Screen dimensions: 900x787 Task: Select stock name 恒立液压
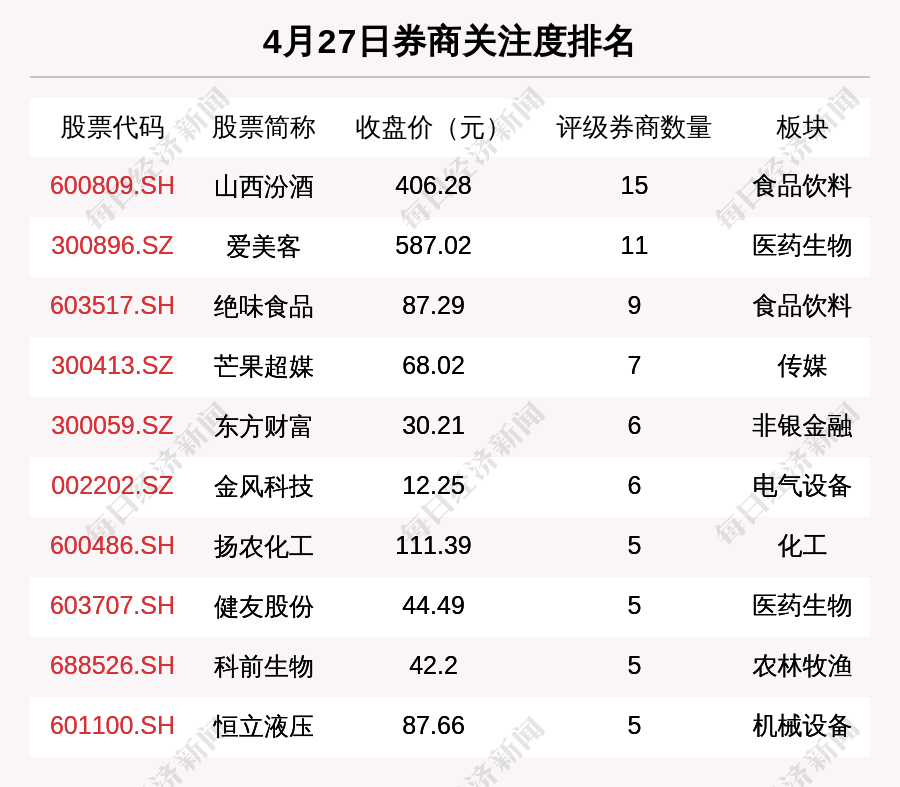(263, 727)
